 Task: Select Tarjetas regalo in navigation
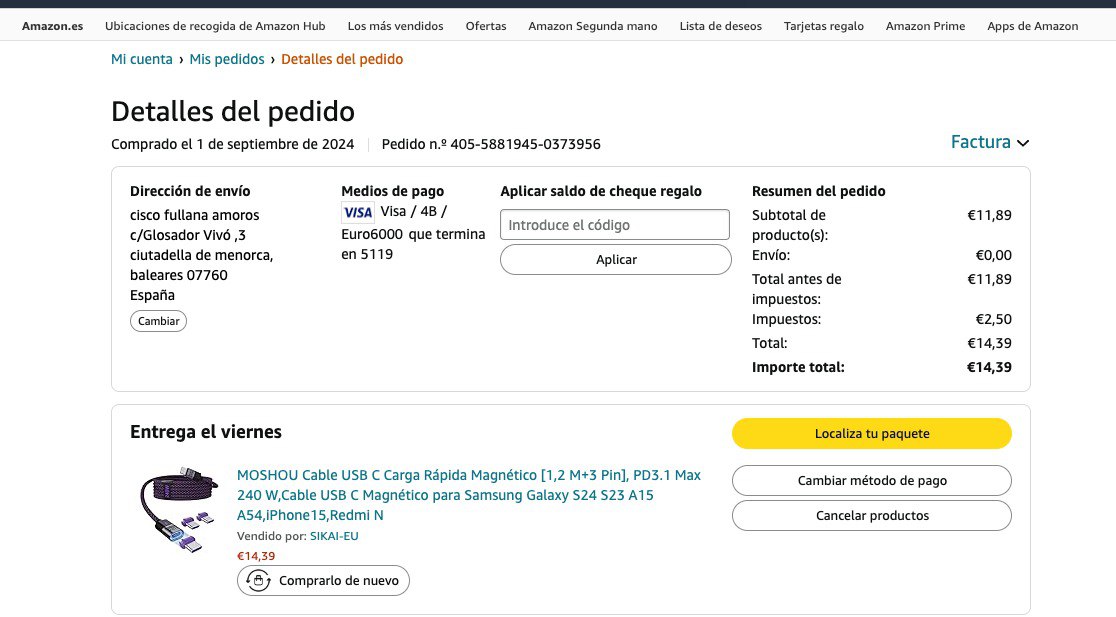click(824, 26)
